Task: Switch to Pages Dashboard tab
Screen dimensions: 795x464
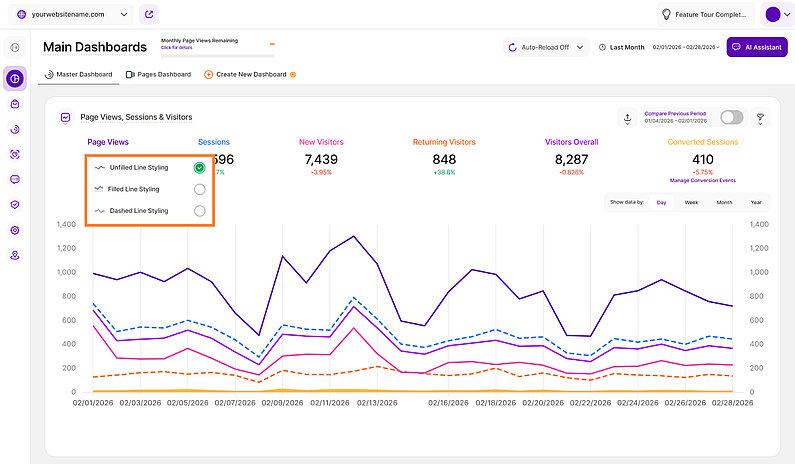Action: point(158,74)
